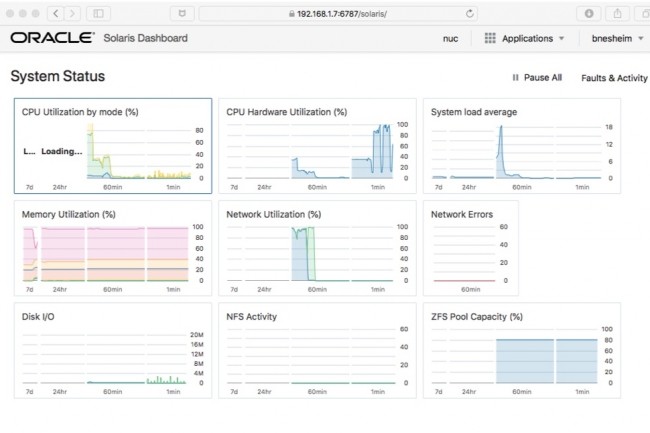650x433 pixels.
Task: Select the CPU Utilization by mode chart
Action: coord(113,146)
